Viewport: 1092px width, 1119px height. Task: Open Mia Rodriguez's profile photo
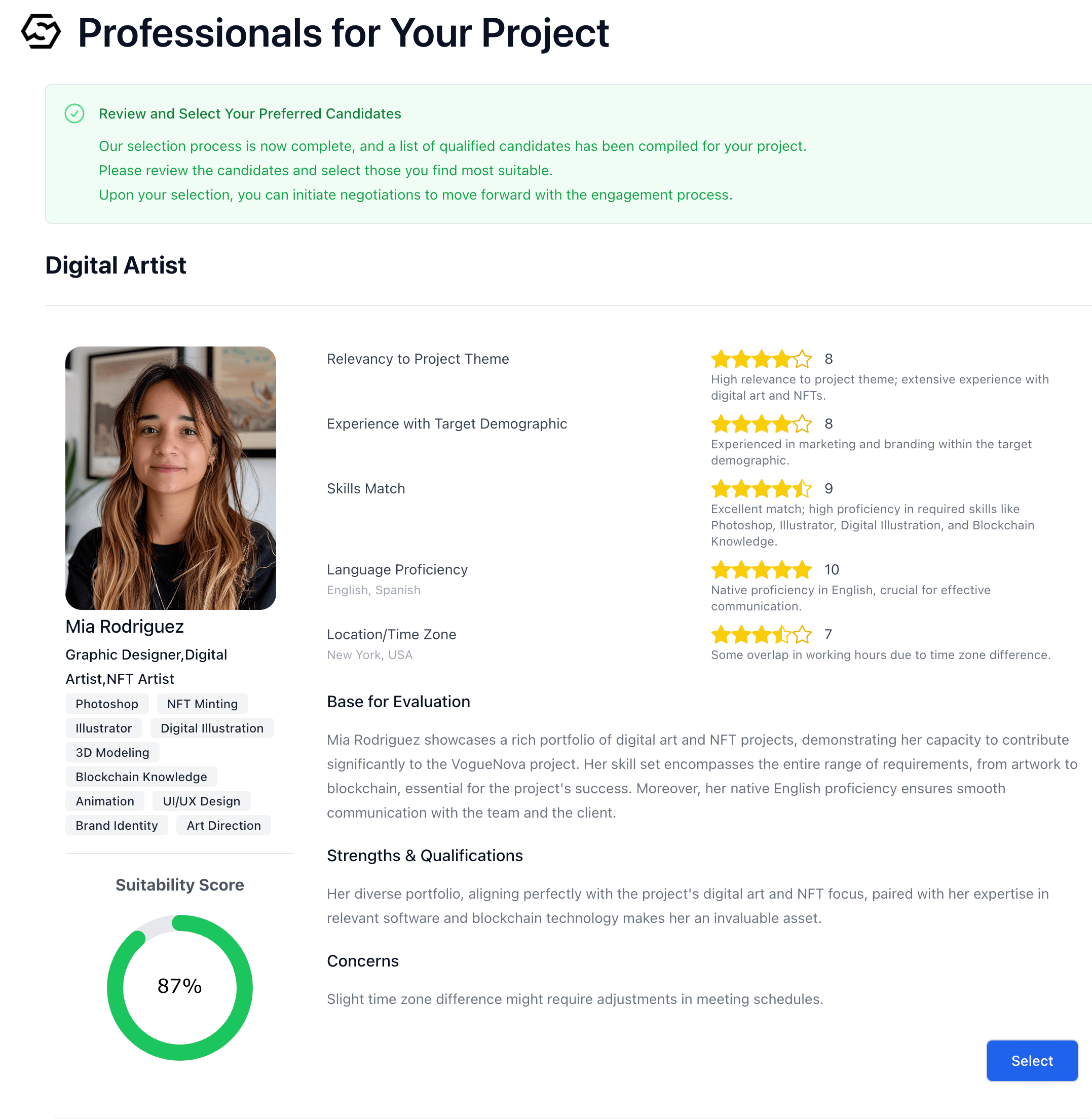(170, 478)
